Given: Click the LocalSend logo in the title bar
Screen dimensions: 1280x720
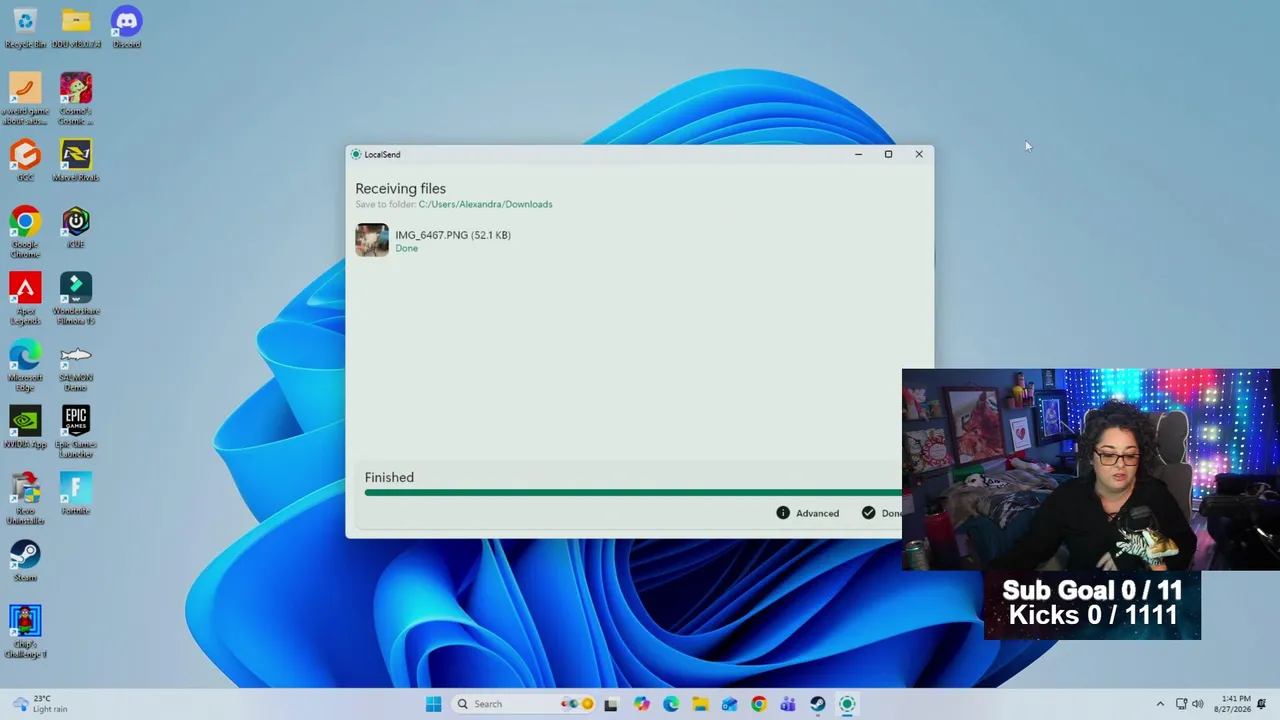Looking at the screenshot, I should click(x=356, y=154).
